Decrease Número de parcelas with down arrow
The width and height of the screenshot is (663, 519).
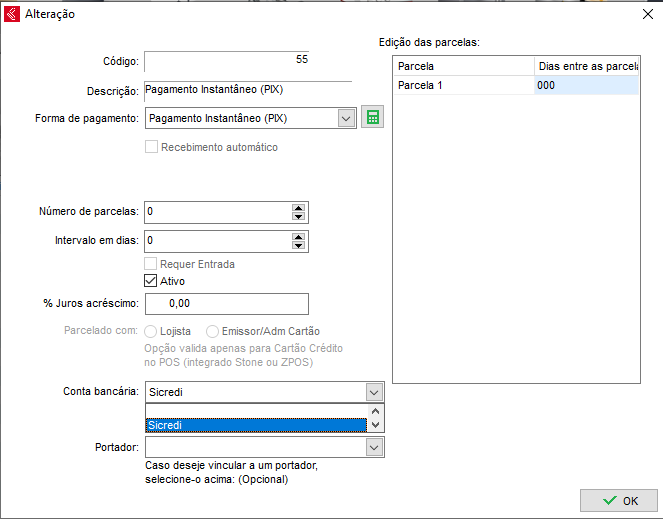[x=298, y=216]
